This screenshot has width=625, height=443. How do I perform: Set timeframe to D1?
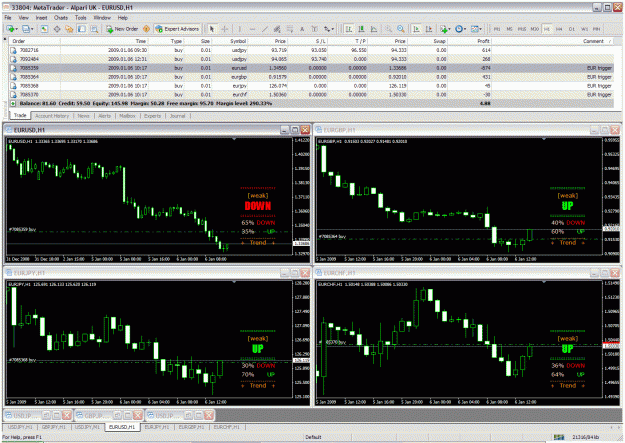point(572,29)
